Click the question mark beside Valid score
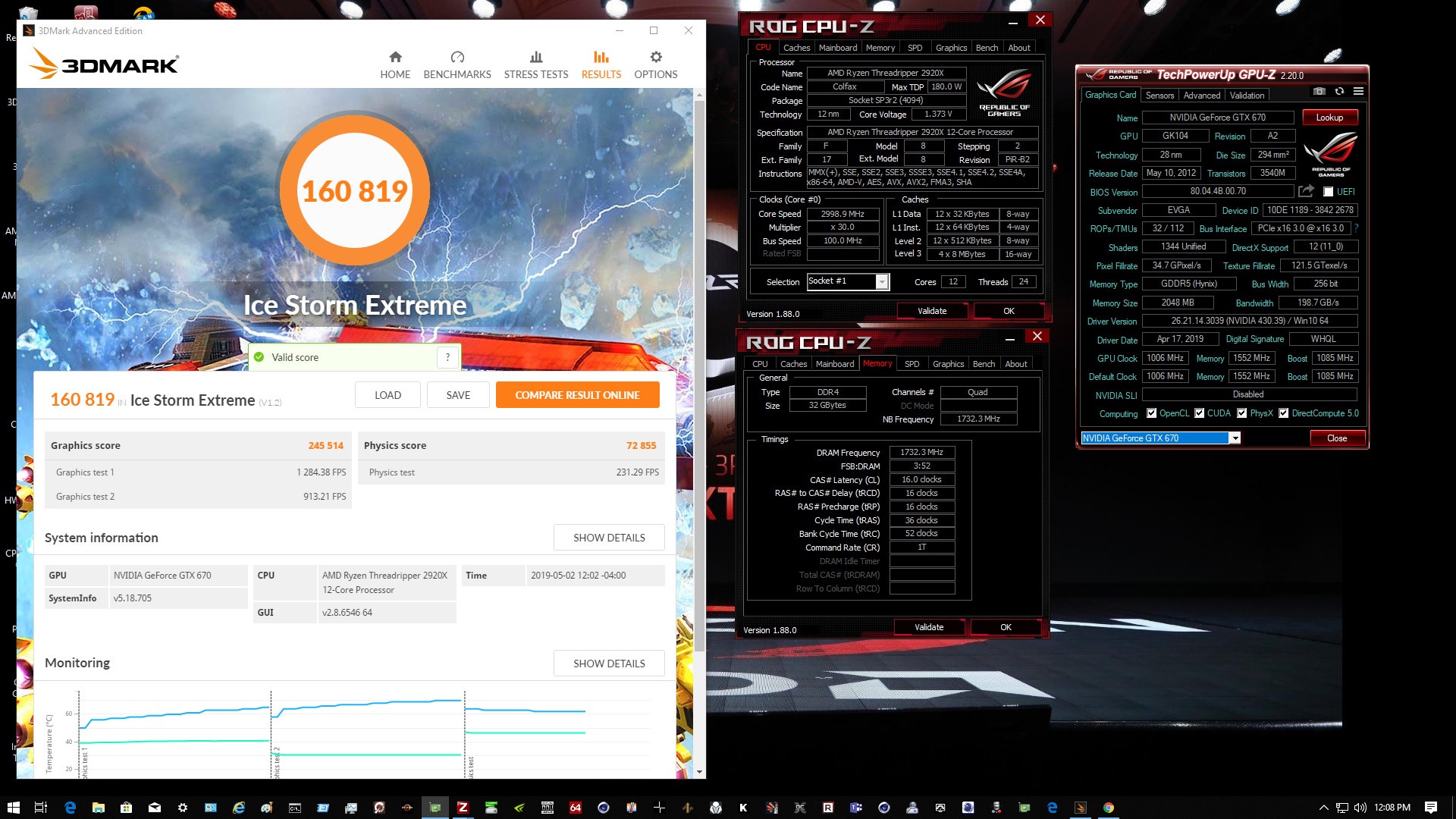The image size is (1456, 819). click(447, 357)
